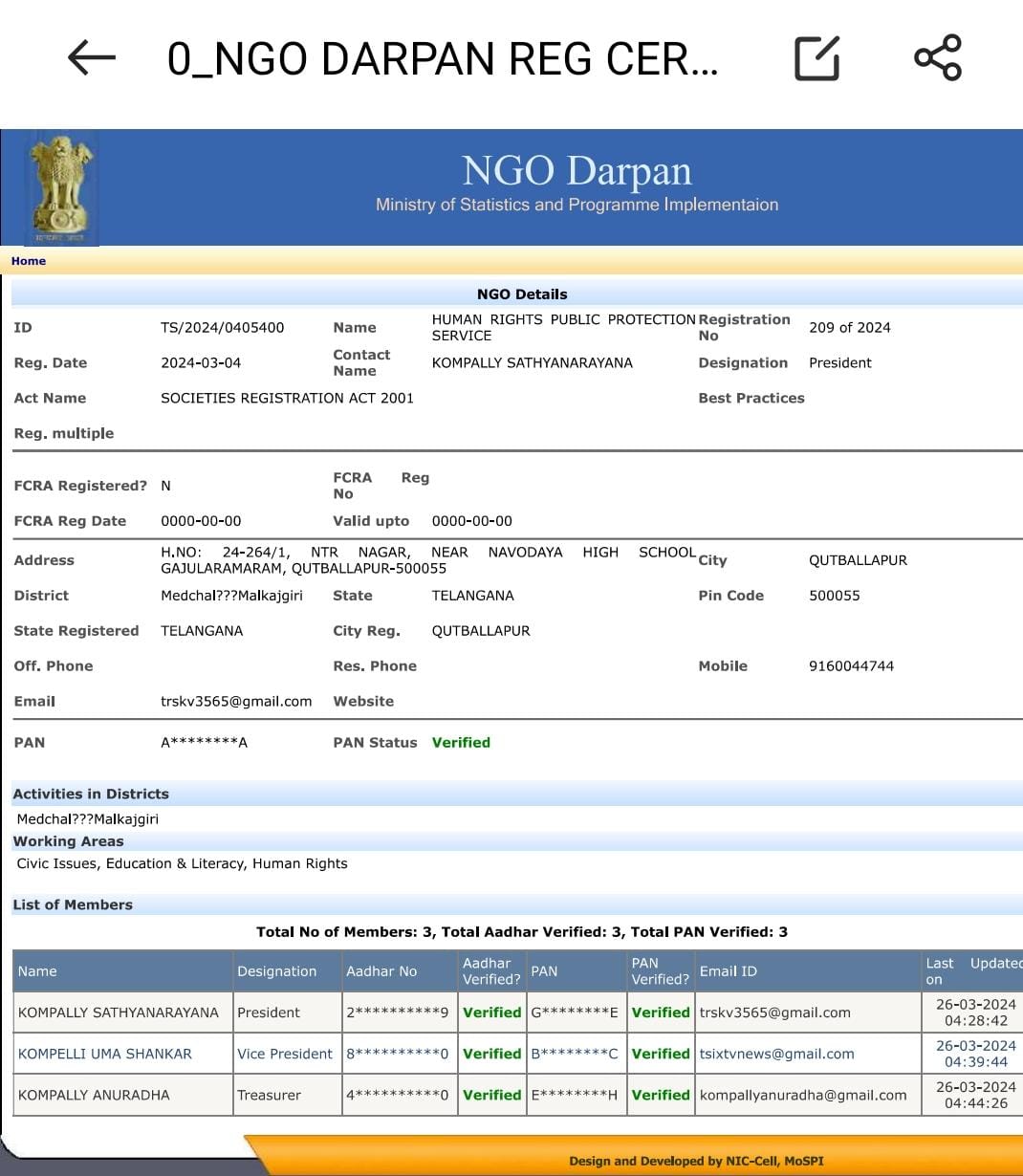This screenshot has height=1176, width=1023.
Task: Click Aadhar number 2***********9
Action: point(397,1013)
